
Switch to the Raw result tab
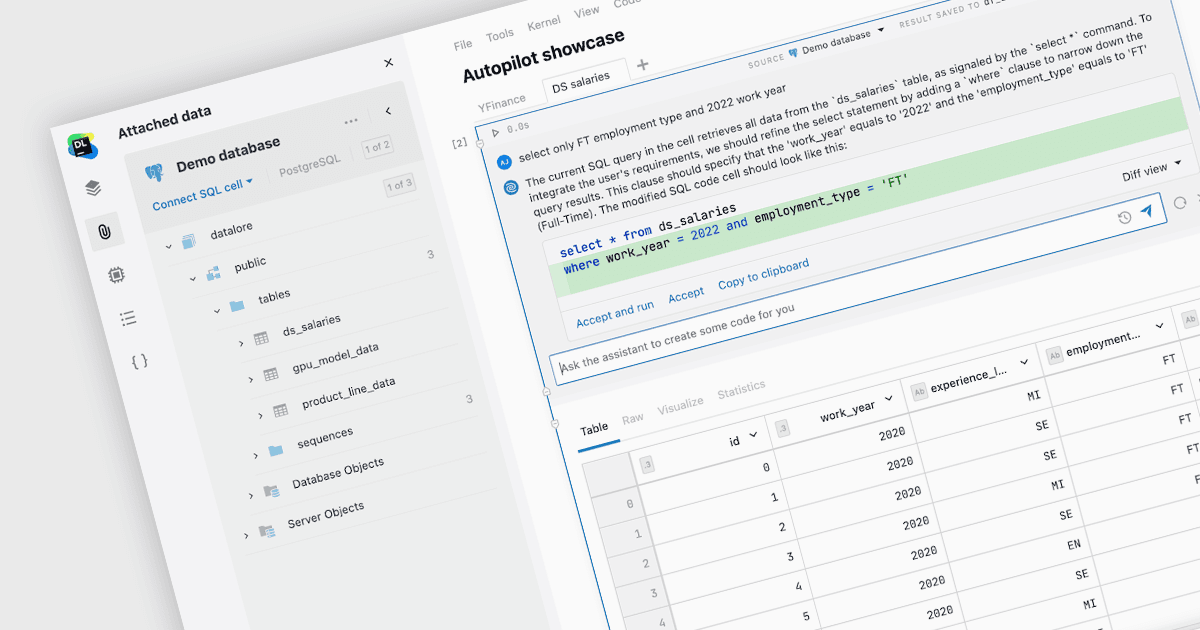(x=633, y=420)
